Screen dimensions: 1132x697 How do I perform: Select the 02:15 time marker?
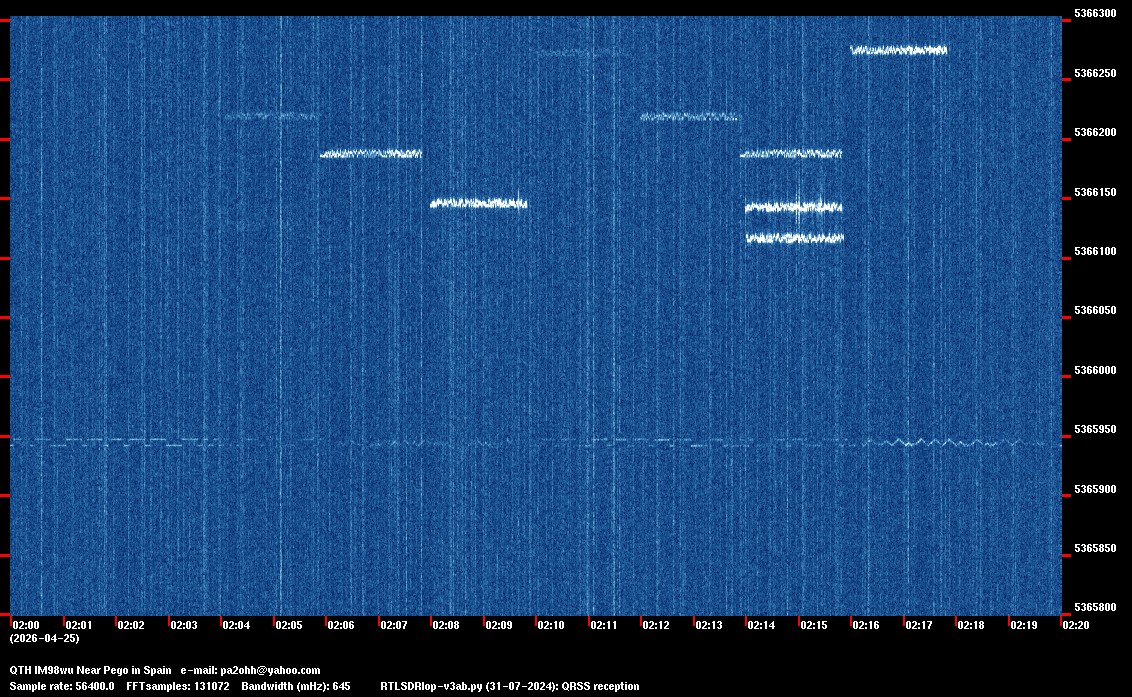[814, 625]
